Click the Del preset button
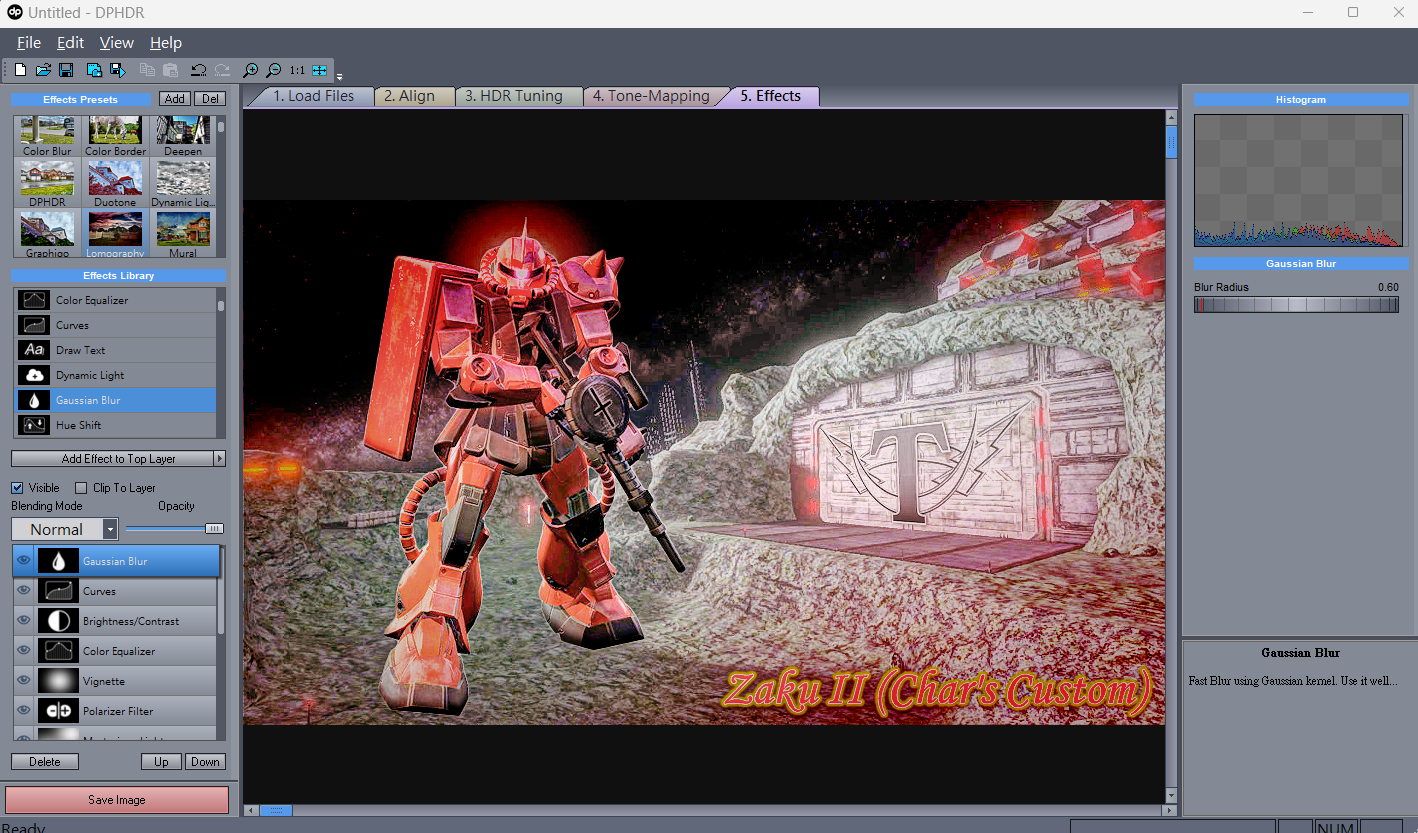This screenshot has height=833, width=1418. click(210, 99)
